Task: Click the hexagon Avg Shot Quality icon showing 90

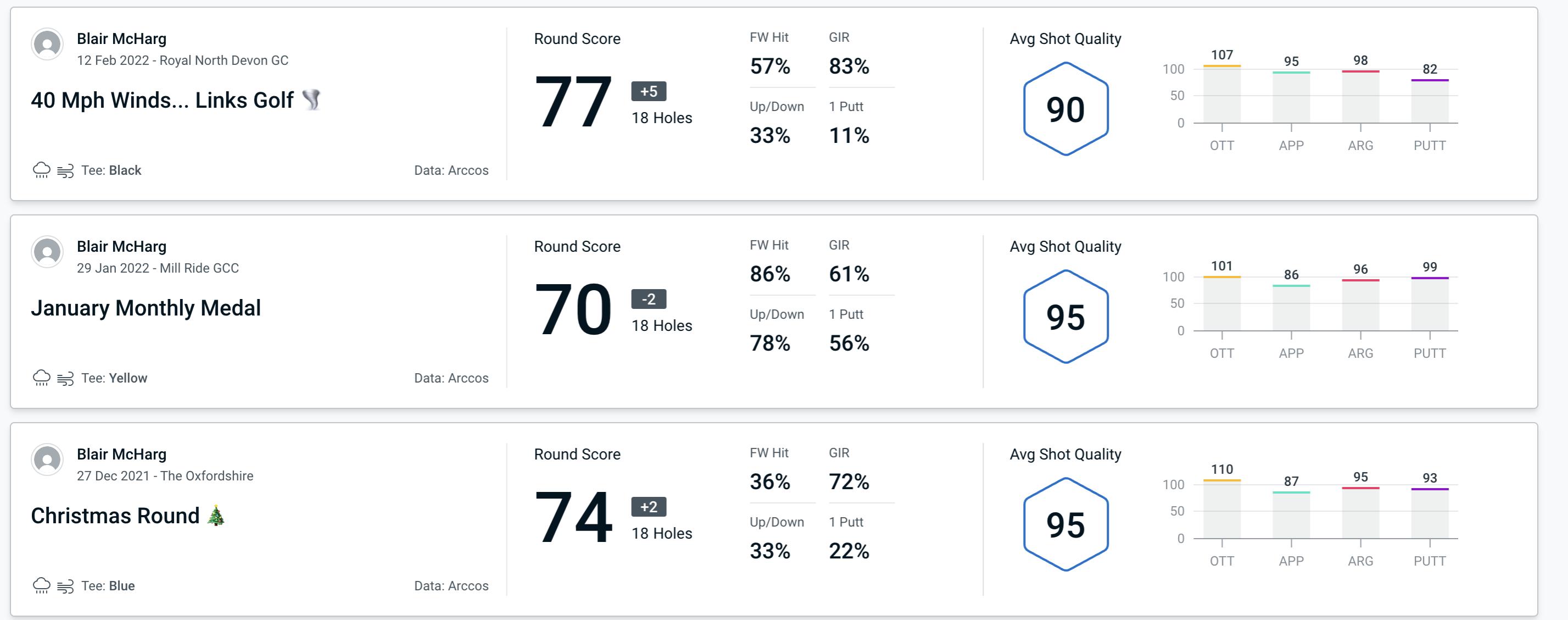Action: pyautogui.click(x=1062, y=108)
